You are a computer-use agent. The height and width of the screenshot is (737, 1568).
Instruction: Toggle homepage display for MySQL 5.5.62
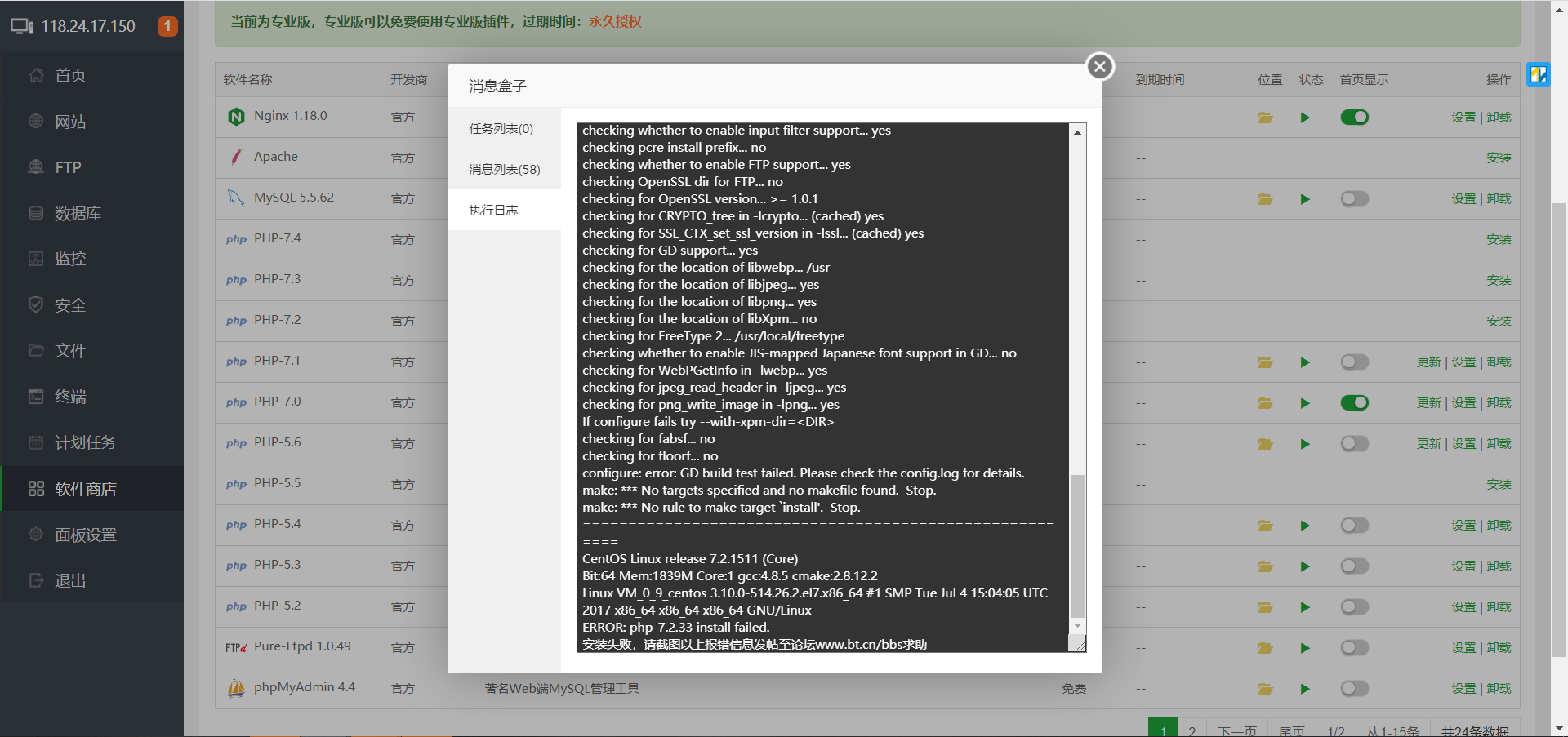(1354, 198)
